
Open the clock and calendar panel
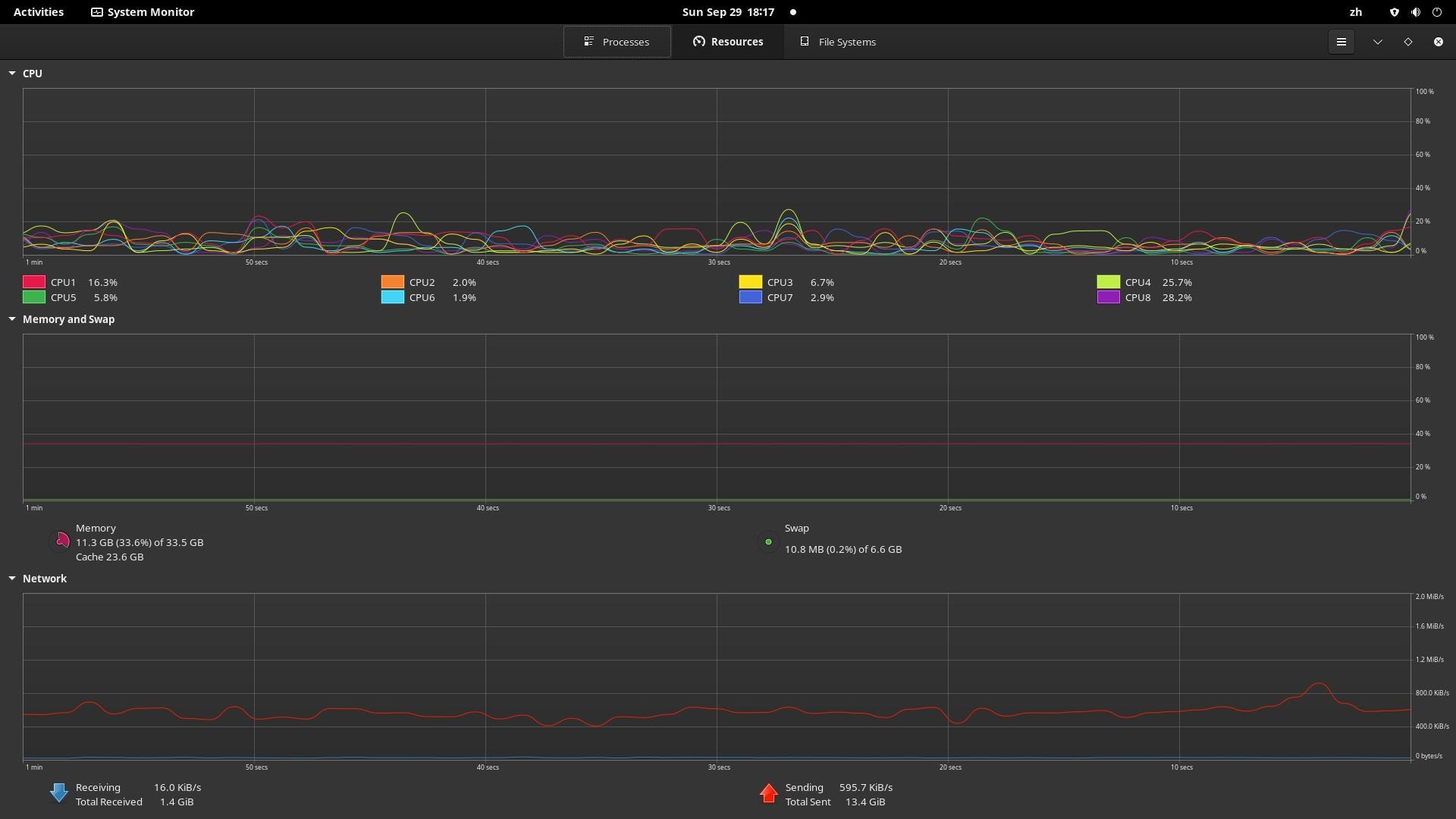coord(728,12)
